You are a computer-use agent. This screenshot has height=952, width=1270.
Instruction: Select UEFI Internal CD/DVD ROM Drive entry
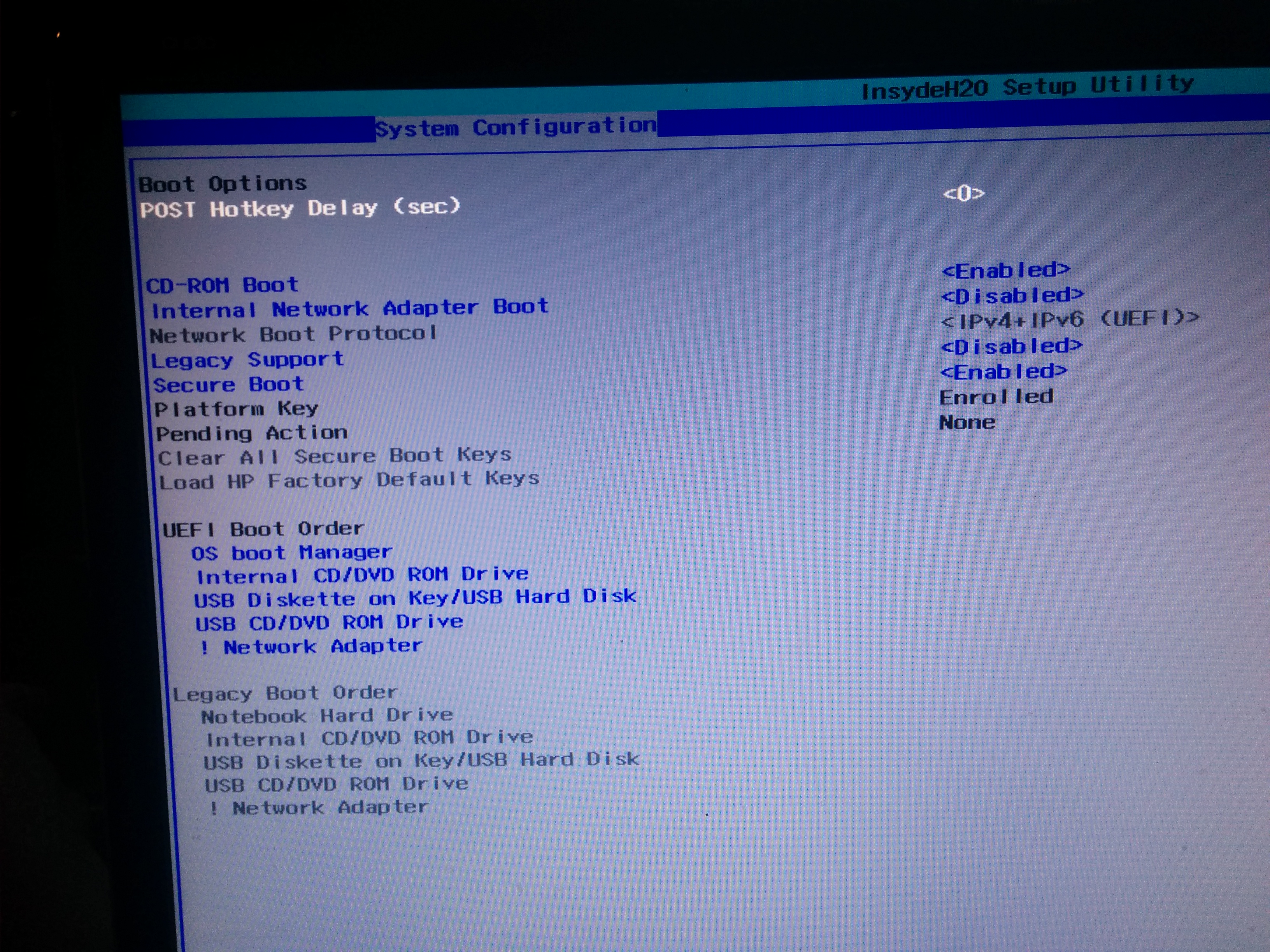362,575
